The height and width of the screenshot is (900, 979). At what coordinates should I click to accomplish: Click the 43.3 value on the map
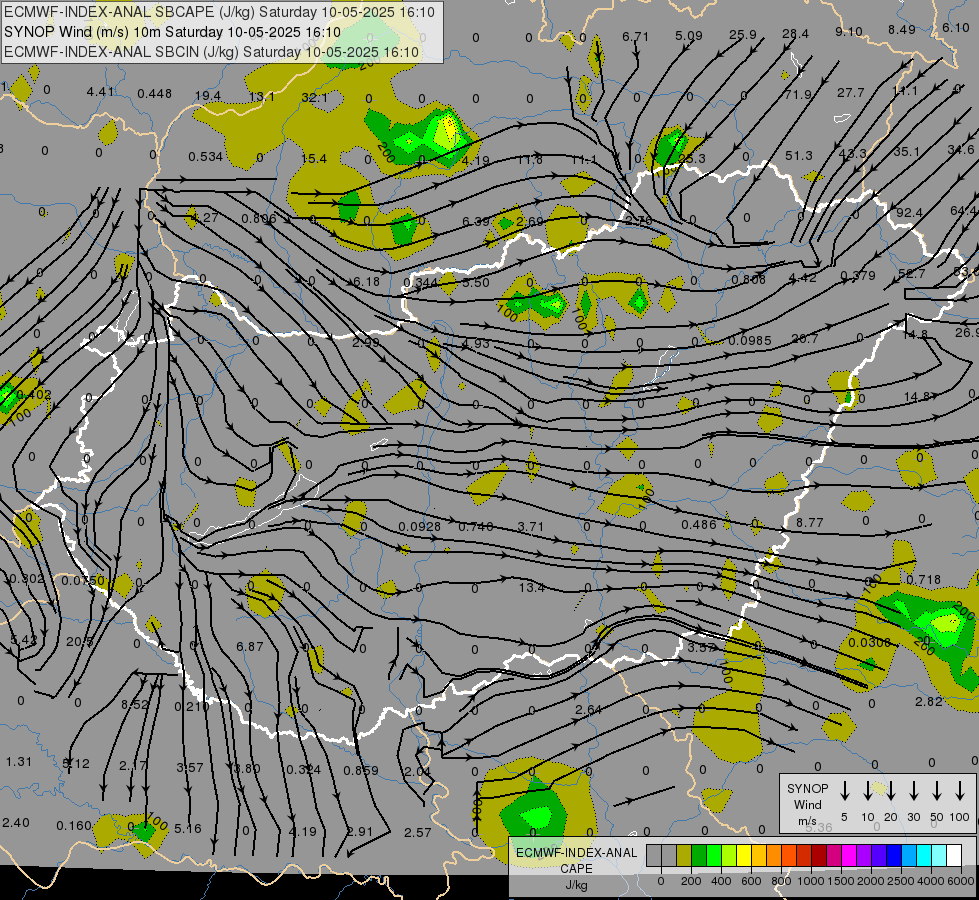tap(853, 154)
